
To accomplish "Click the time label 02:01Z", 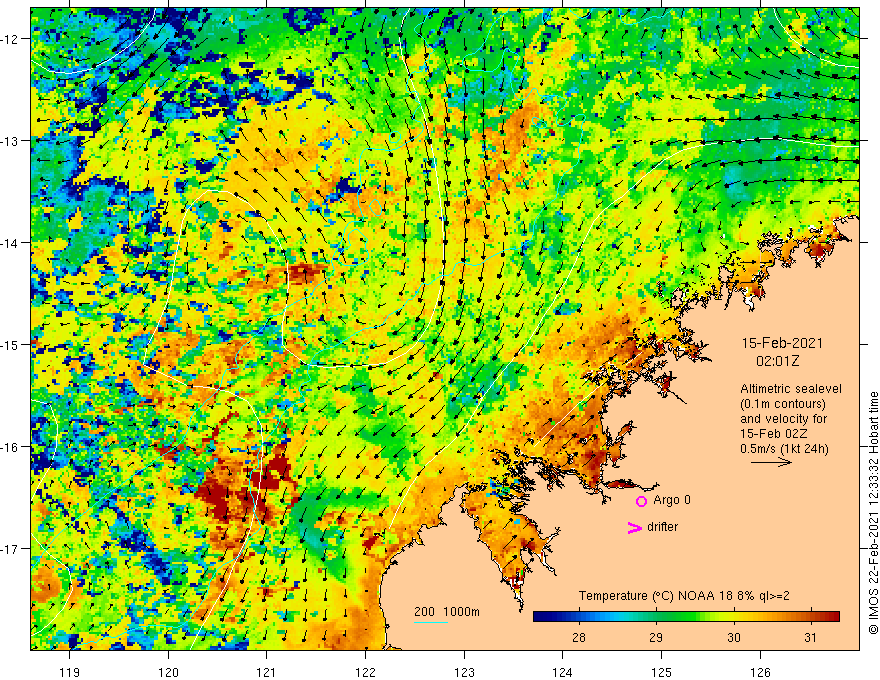I will click(x=777, y=361).
